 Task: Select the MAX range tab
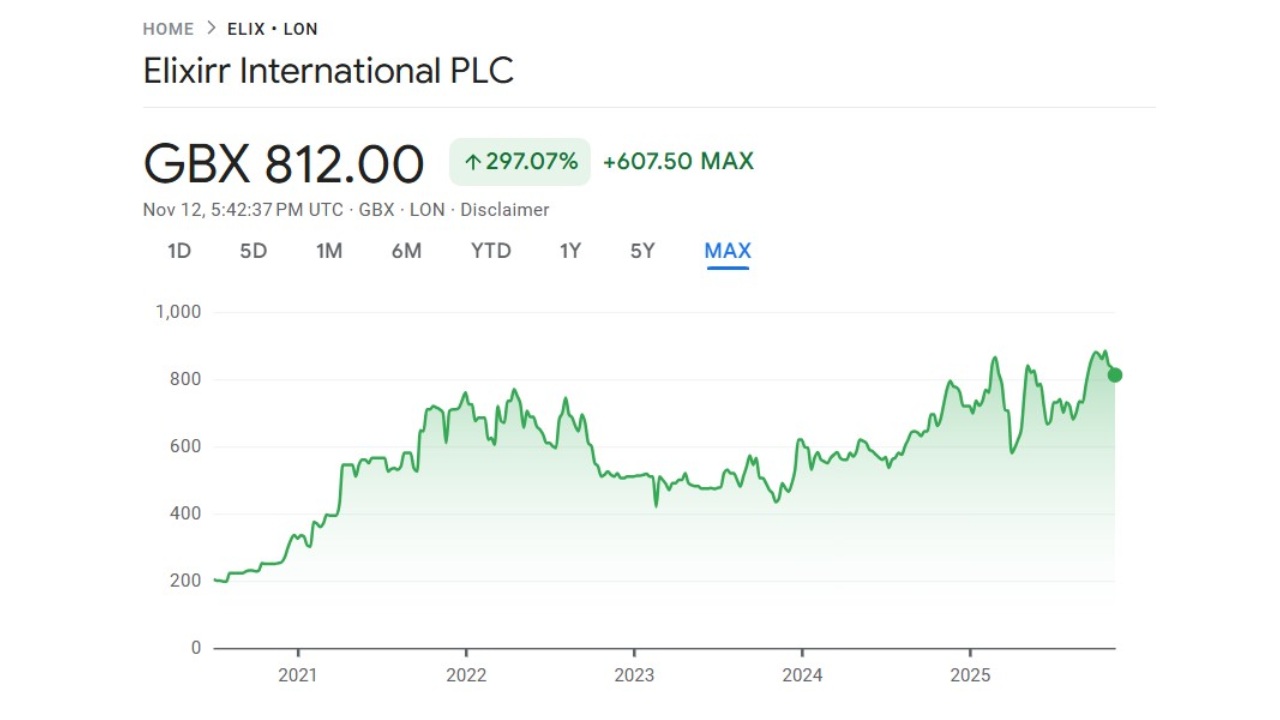pos(727,251)
